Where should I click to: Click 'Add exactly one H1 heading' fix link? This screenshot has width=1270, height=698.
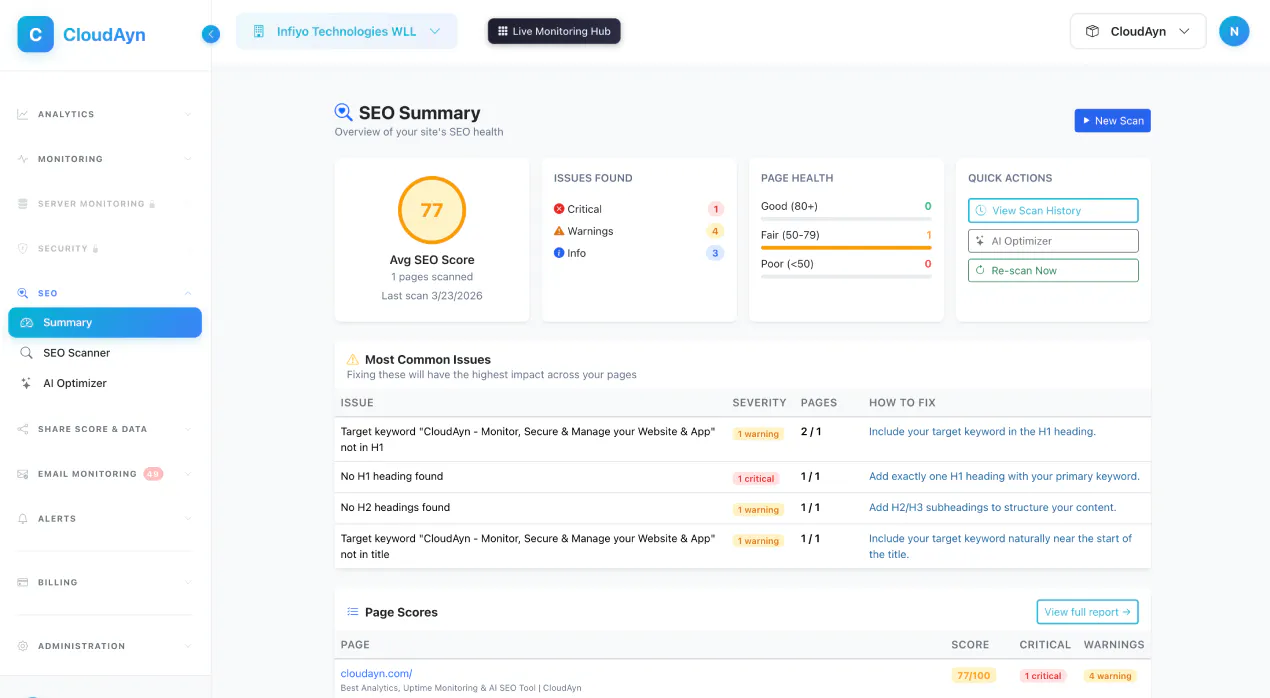pos(1004,476)
